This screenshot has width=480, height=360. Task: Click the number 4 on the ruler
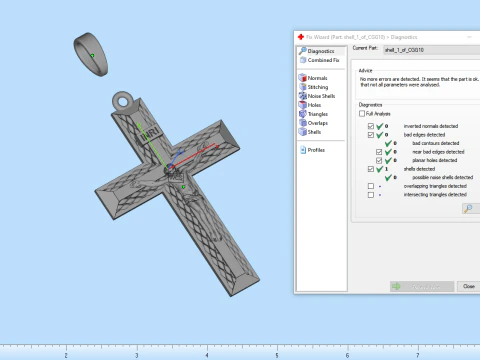coord(207,355)
